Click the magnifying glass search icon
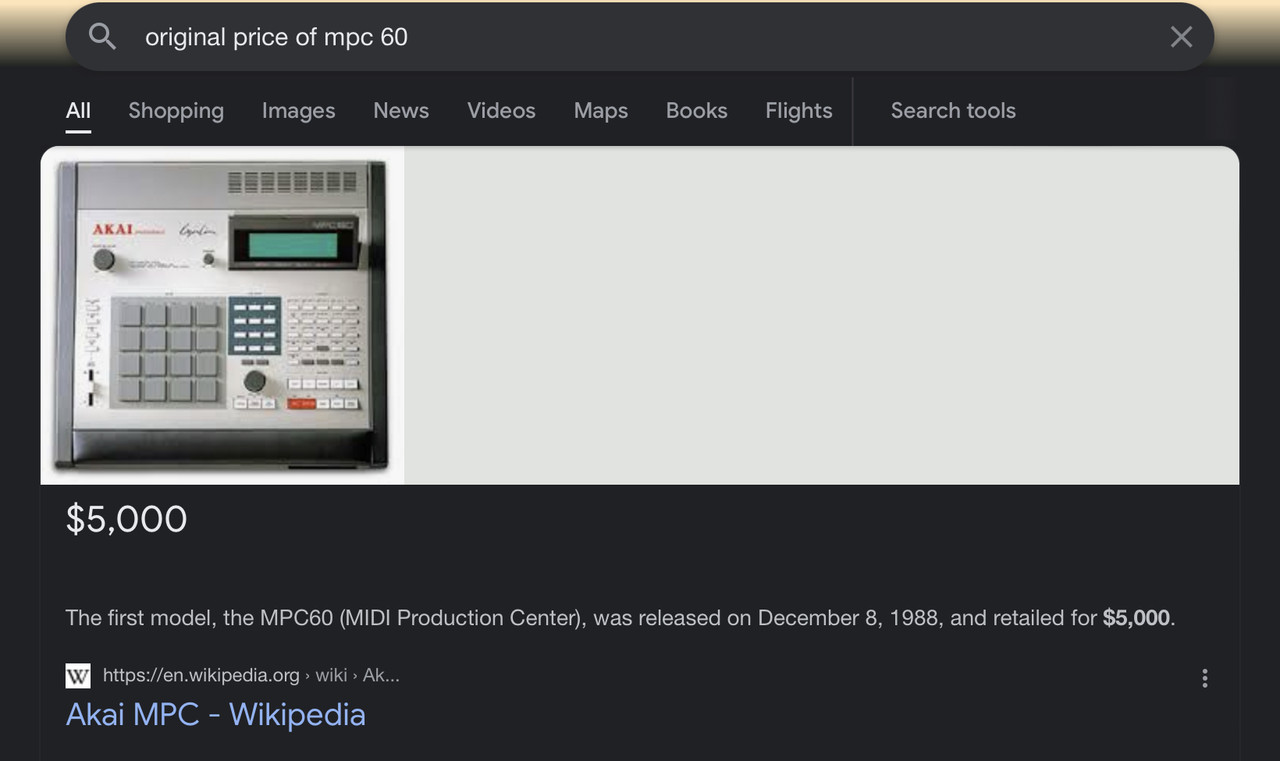The image size is (1280, 761). coord(102,37)
